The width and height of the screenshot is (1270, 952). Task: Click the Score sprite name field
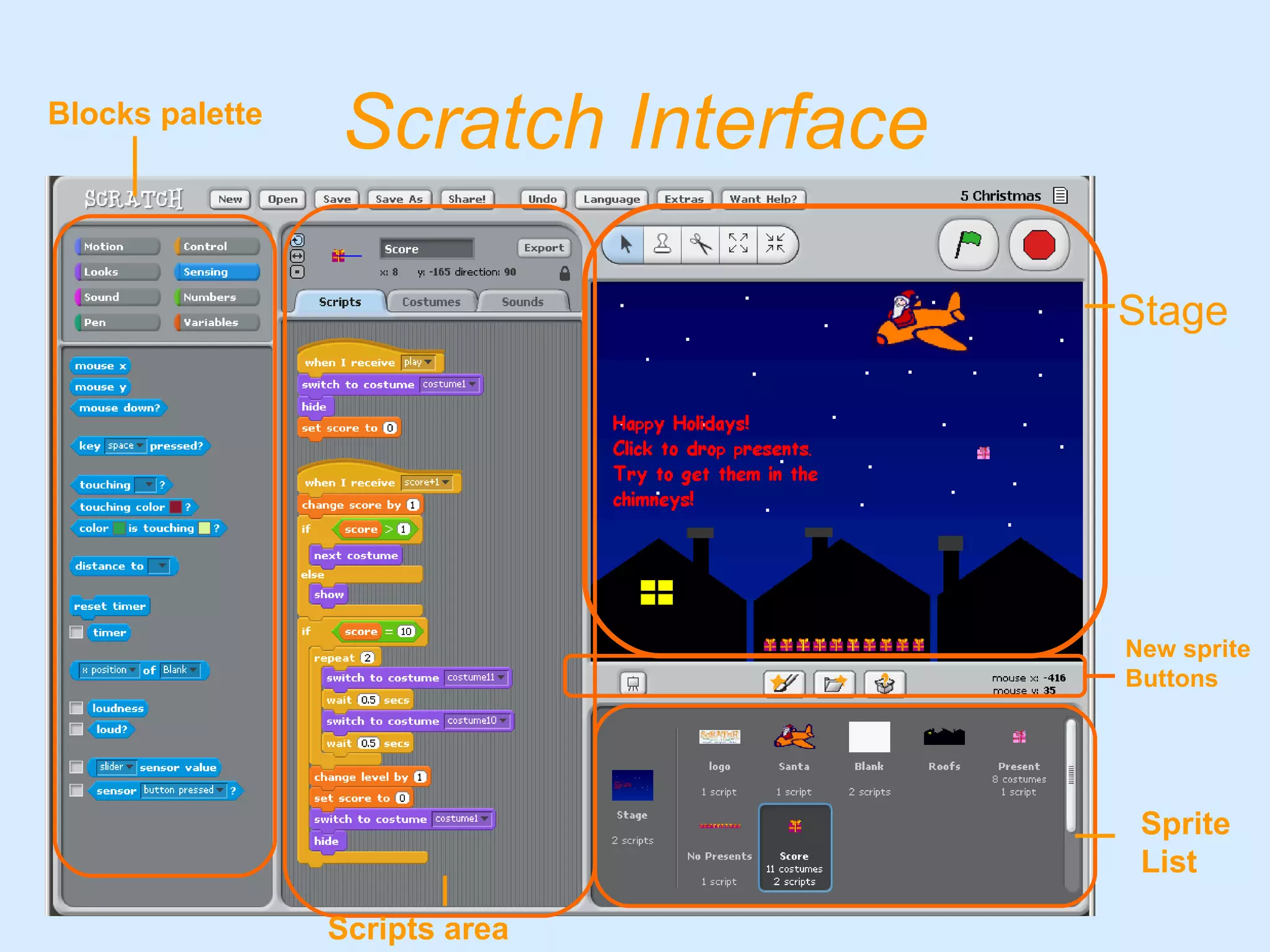[x=427, y=249]
